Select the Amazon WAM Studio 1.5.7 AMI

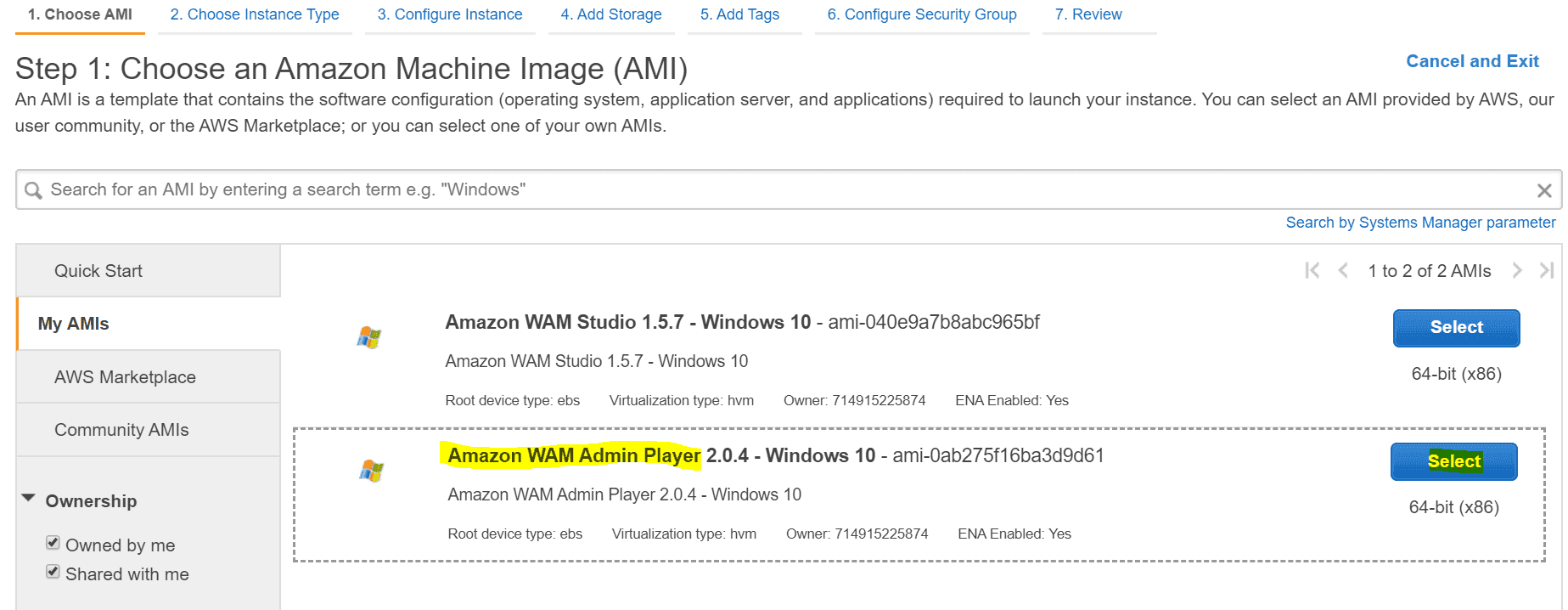(x=1456, y=328)
